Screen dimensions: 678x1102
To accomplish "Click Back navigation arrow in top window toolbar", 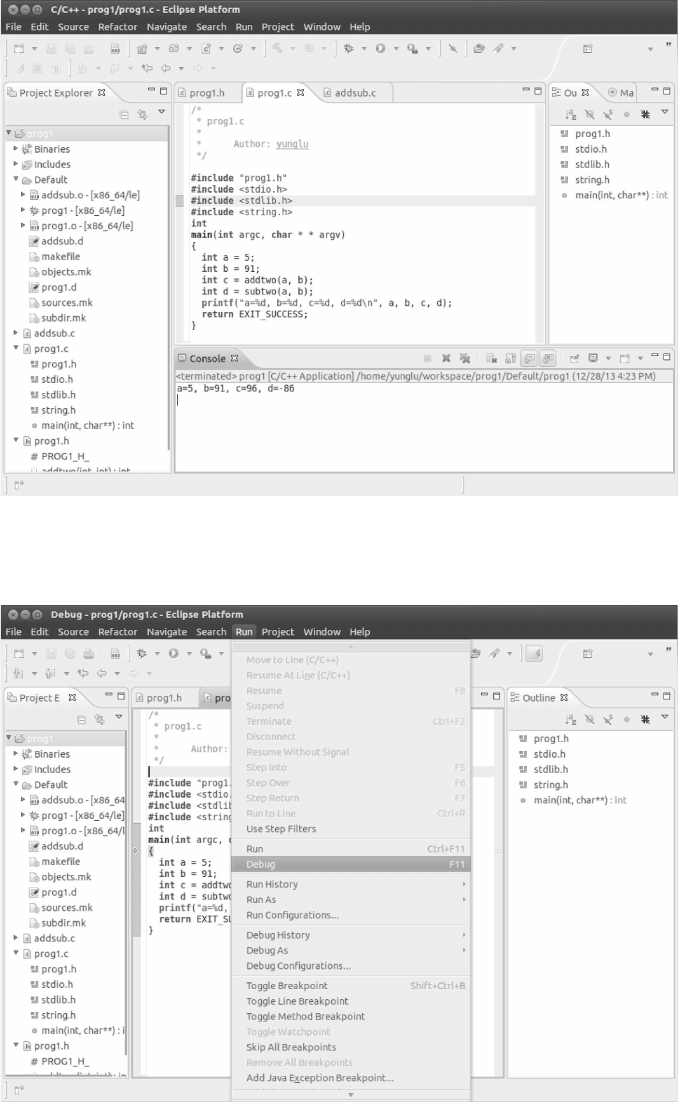I will [x=166, y=68].
